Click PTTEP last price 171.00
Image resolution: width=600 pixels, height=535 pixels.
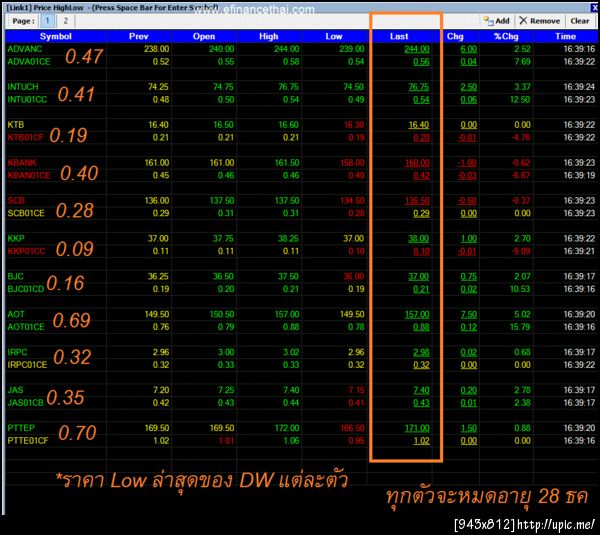(x=417, y=428)
